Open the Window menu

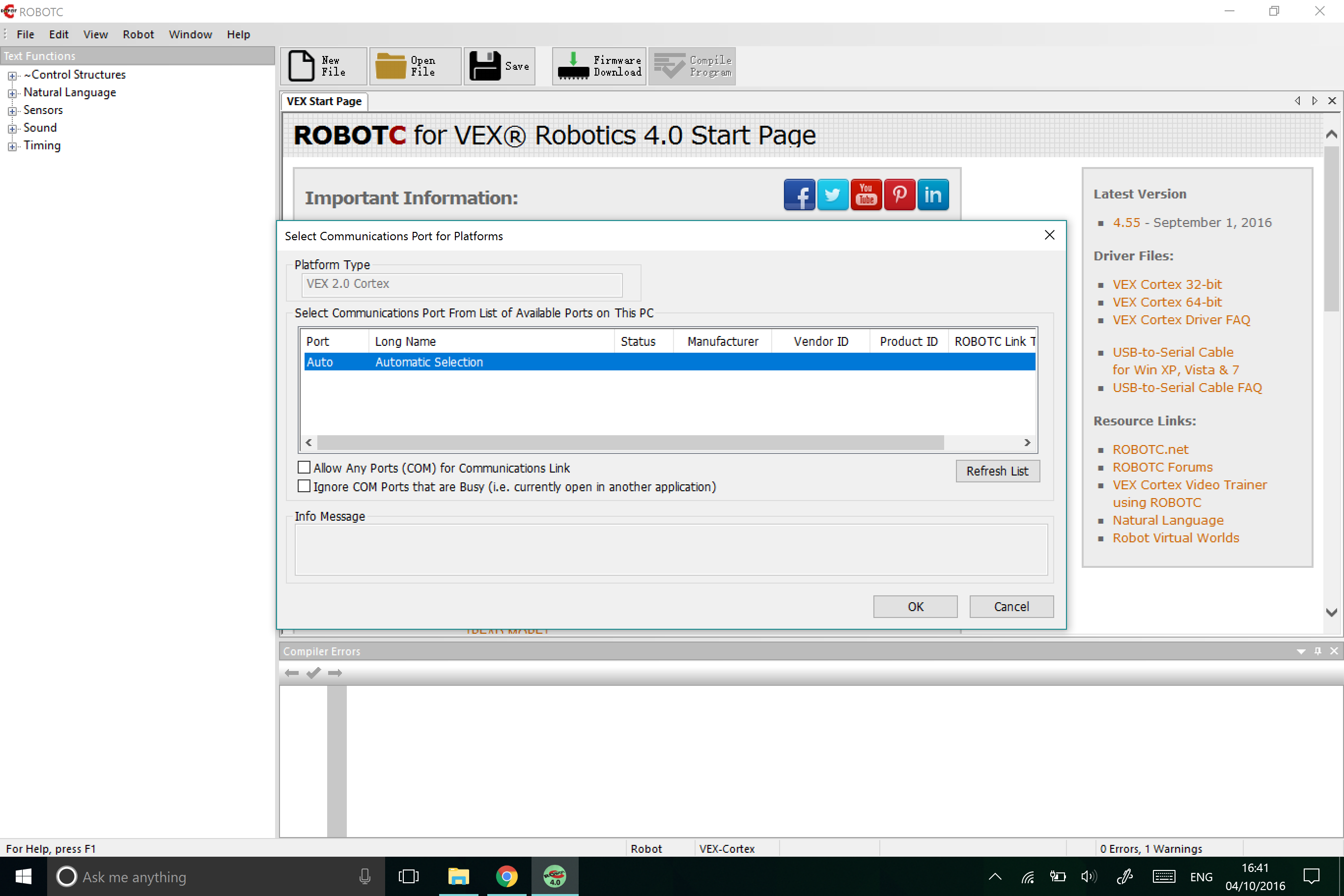(190, 34)
